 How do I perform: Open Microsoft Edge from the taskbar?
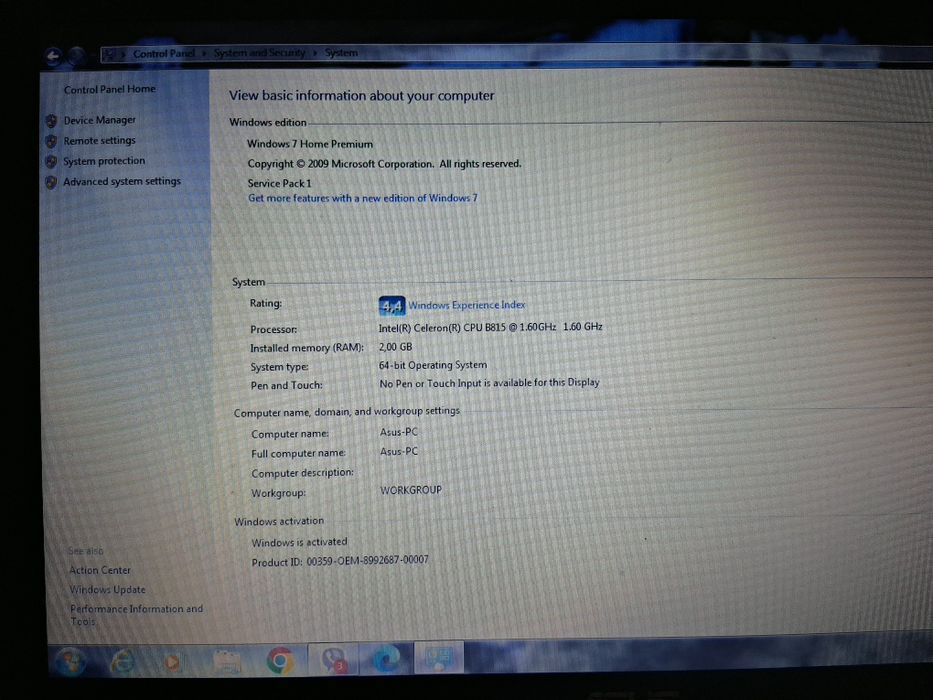coord(386,659)
